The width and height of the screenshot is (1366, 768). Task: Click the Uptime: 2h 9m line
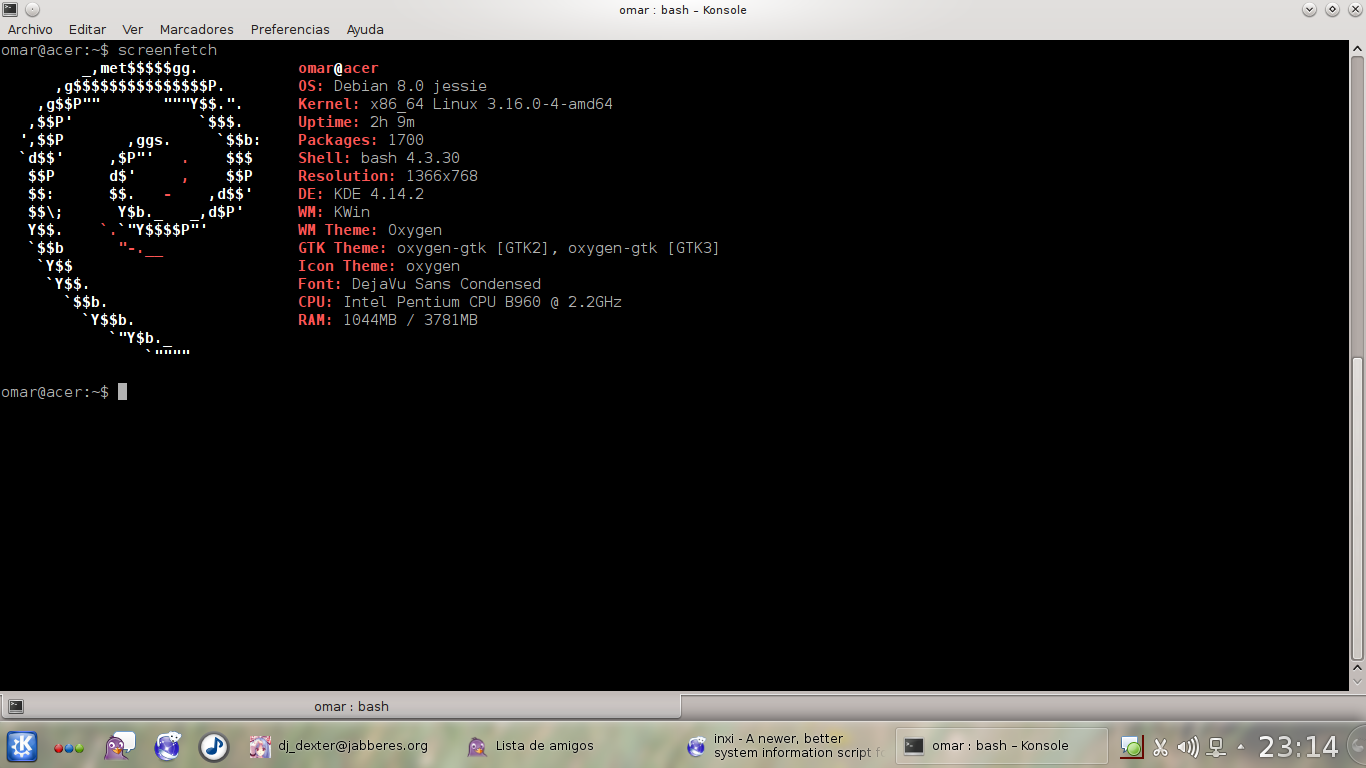click(x=356, y=122)
